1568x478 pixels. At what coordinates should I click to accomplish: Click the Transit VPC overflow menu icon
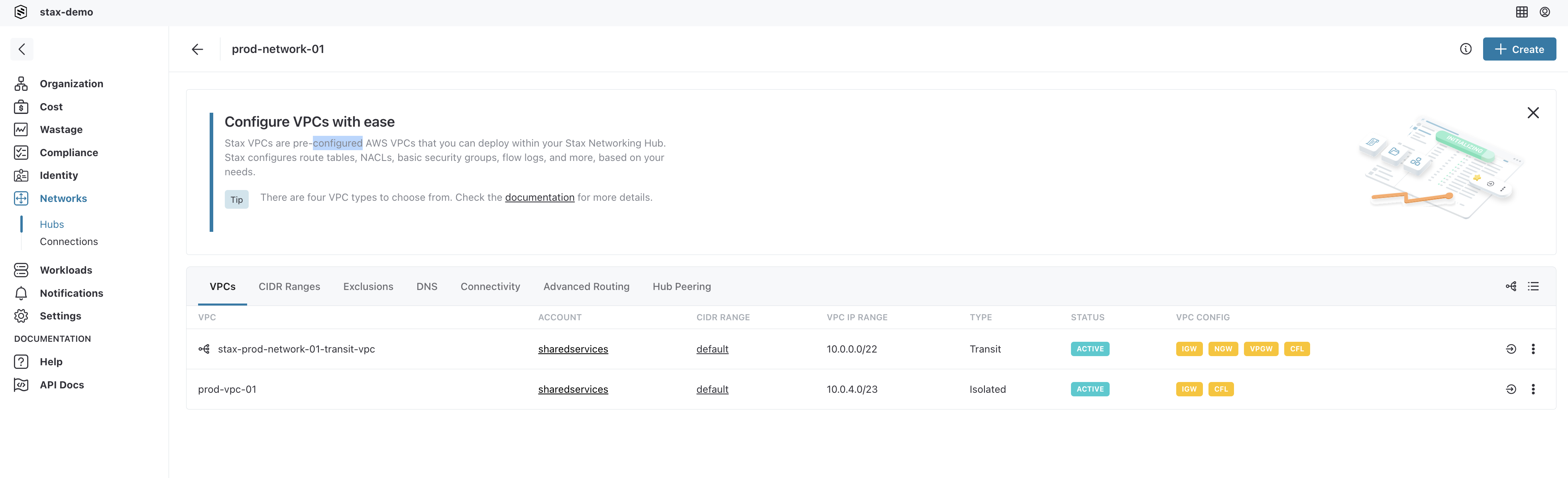1533,349
